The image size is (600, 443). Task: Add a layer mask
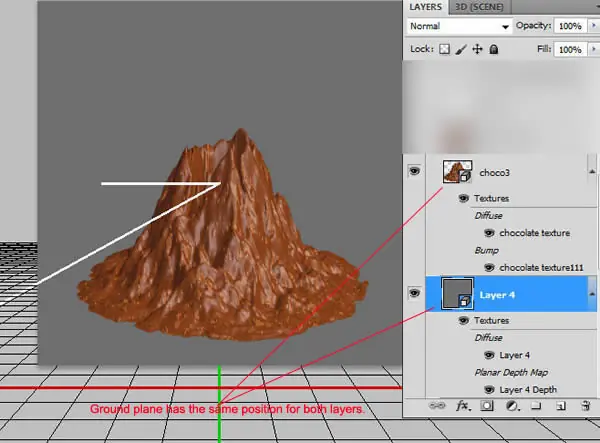(487, 406)
